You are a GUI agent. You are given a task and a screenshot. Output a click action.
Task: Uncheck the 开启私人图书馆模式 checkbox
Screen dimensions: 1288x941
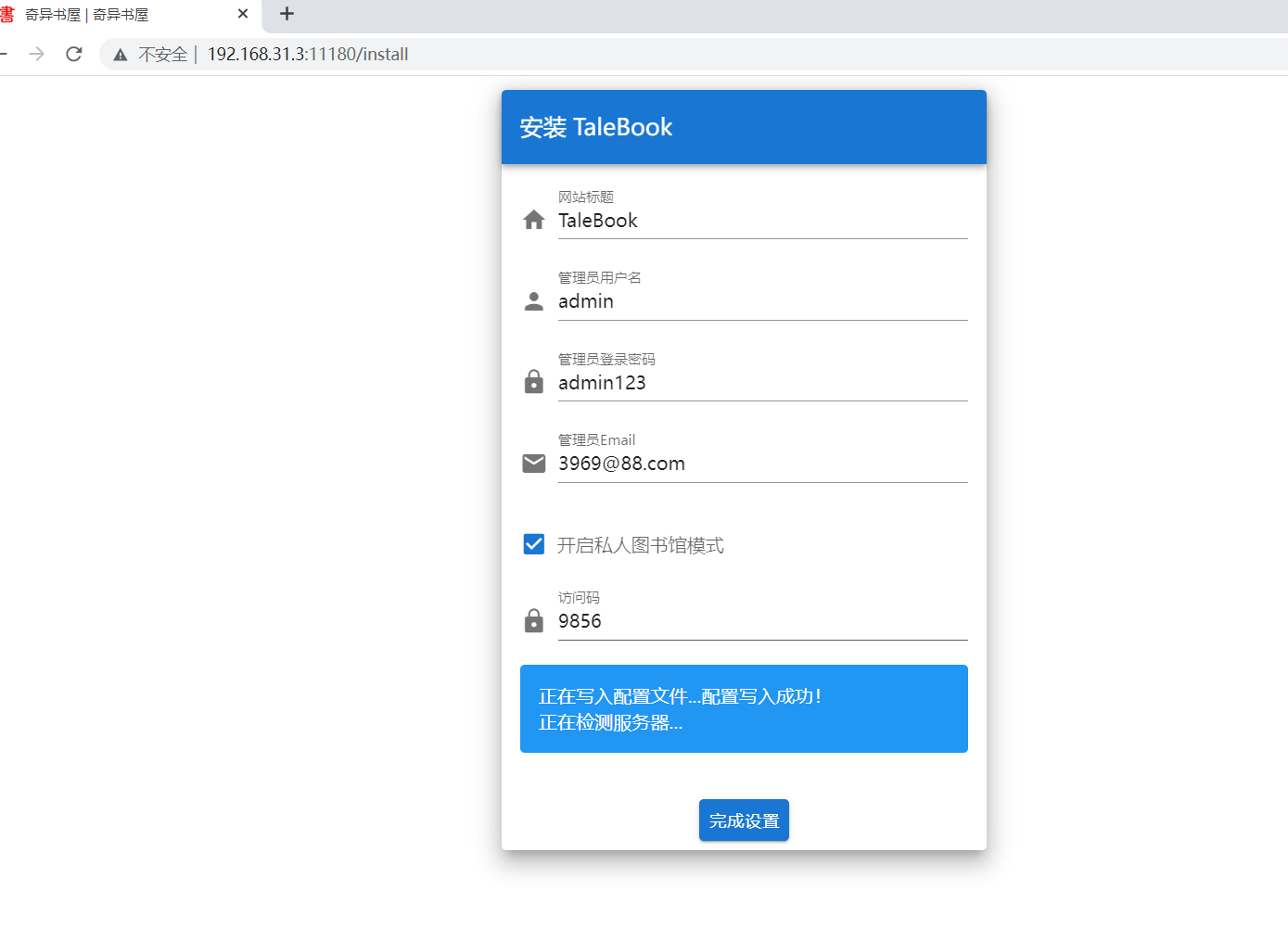point(533,544)
